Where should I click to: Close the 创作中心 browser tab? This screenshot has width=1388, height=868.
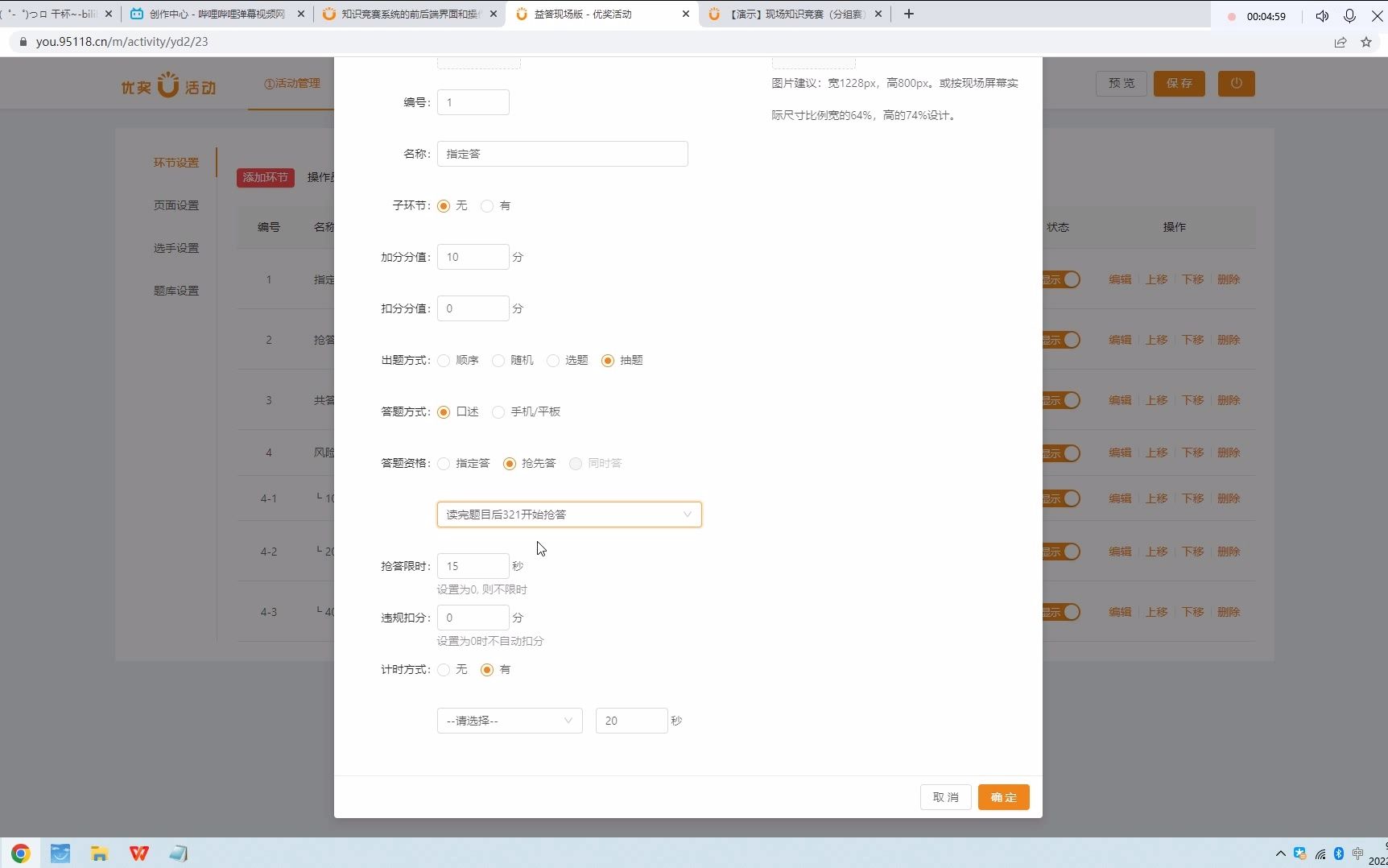click(301, 14)
